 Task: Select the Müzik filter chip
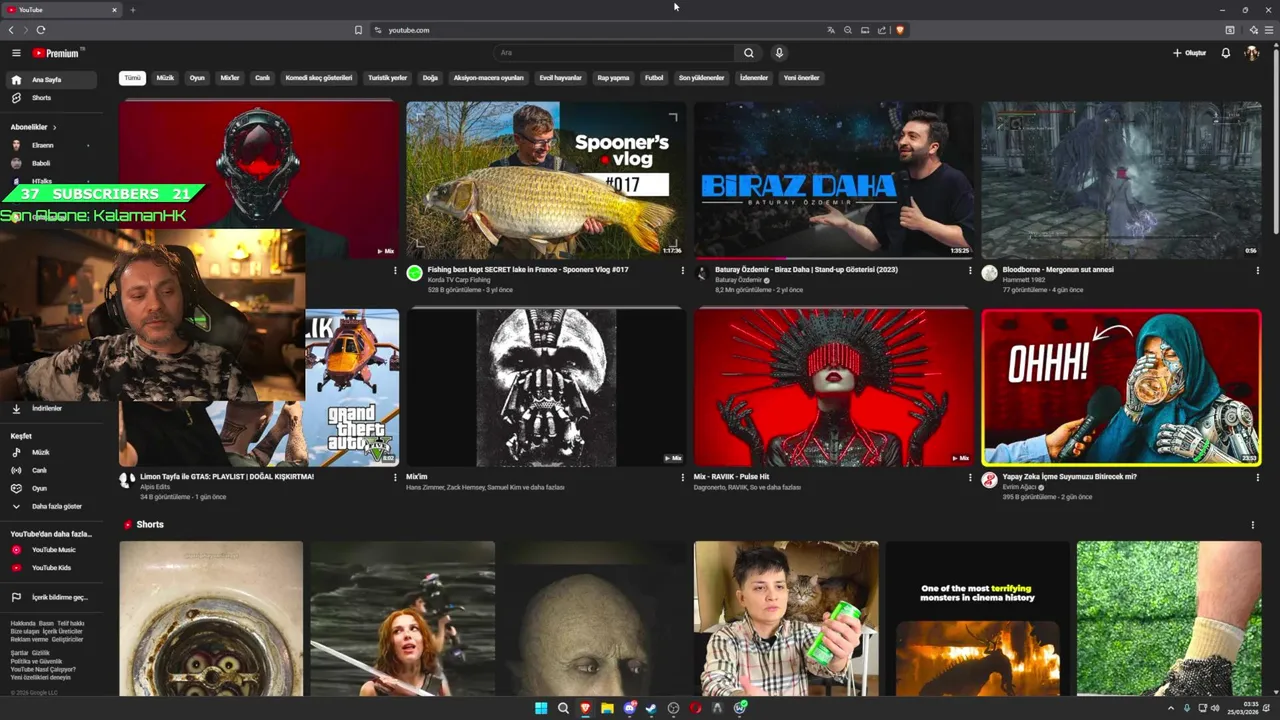click(165, 77)
